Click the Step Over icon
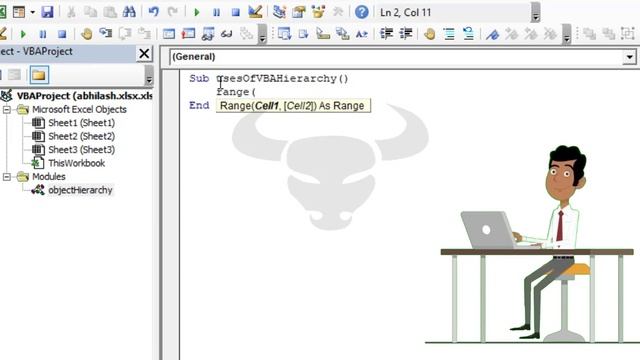This screenshot has width=640, height=360. tap(125, 33)
